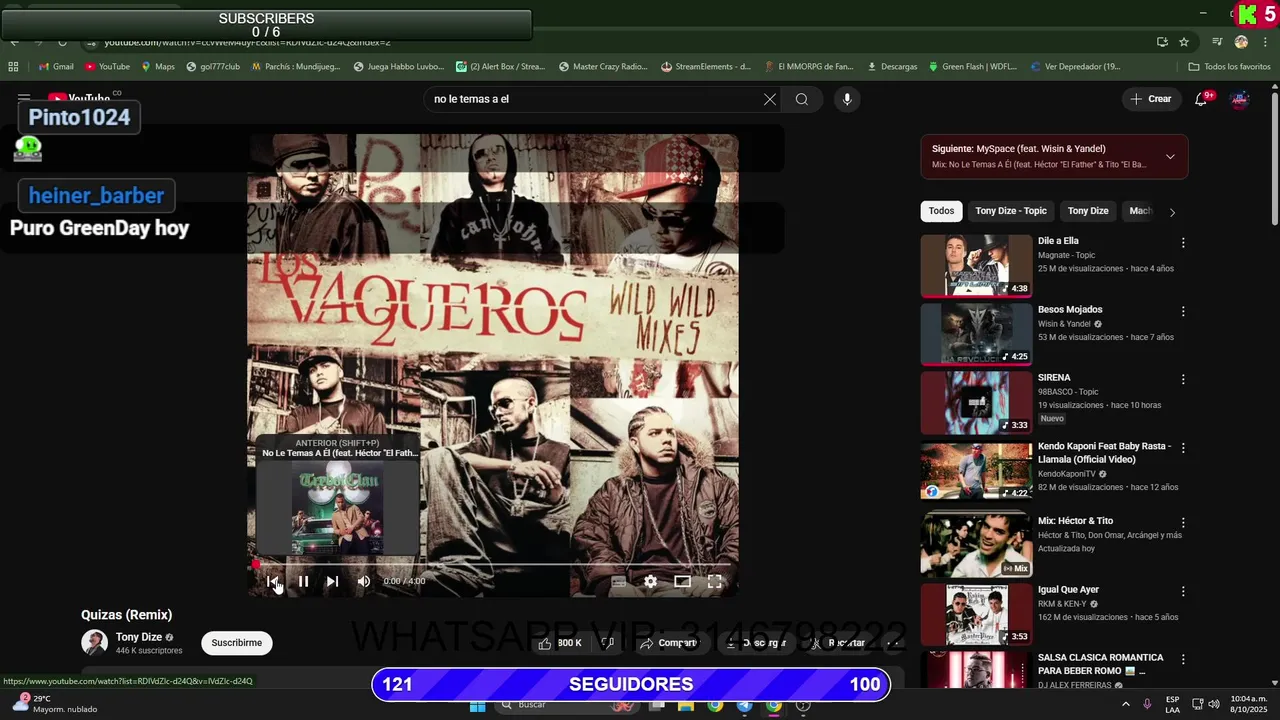Image resolution: width=1280 pixels, height=720 pixels.
Task: Open the Windows Start button
Action: click(478, 705)
